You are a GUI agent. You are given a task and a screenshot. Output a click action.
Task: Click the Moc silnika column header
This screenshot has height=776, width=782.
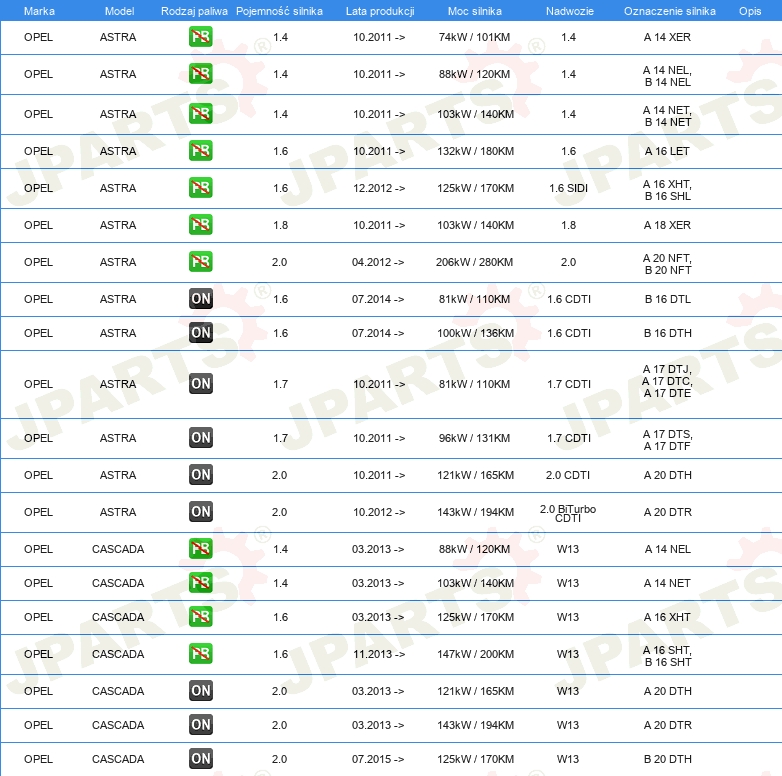point(475,10)
